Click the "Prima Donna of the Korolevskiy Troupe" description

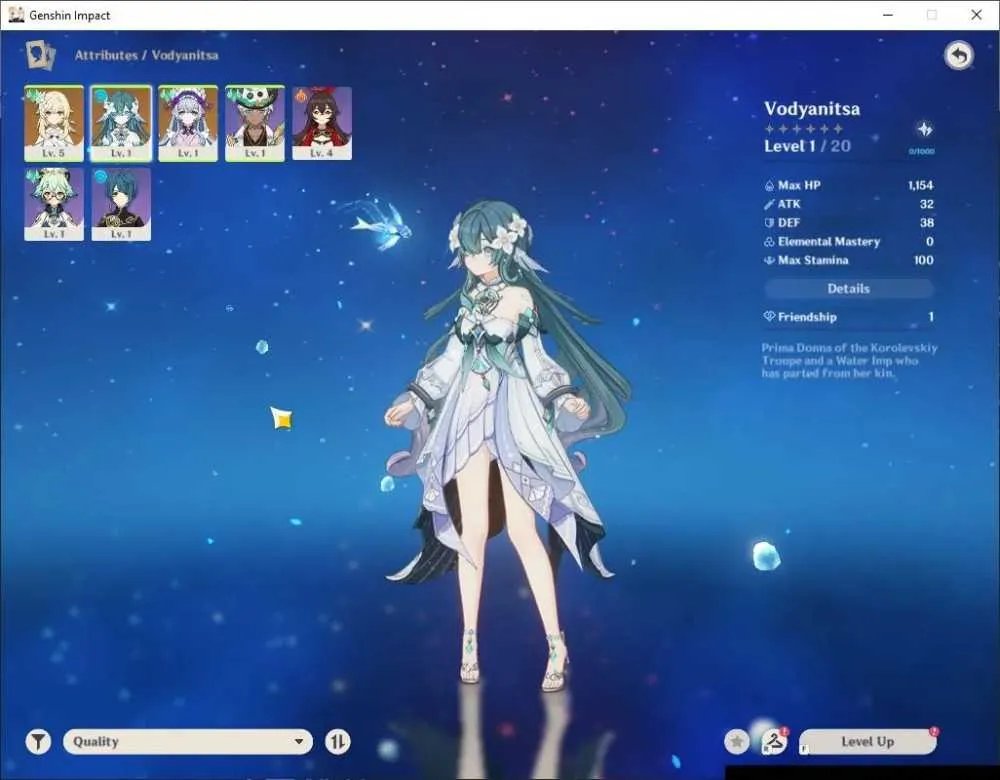tap(849, 360)
